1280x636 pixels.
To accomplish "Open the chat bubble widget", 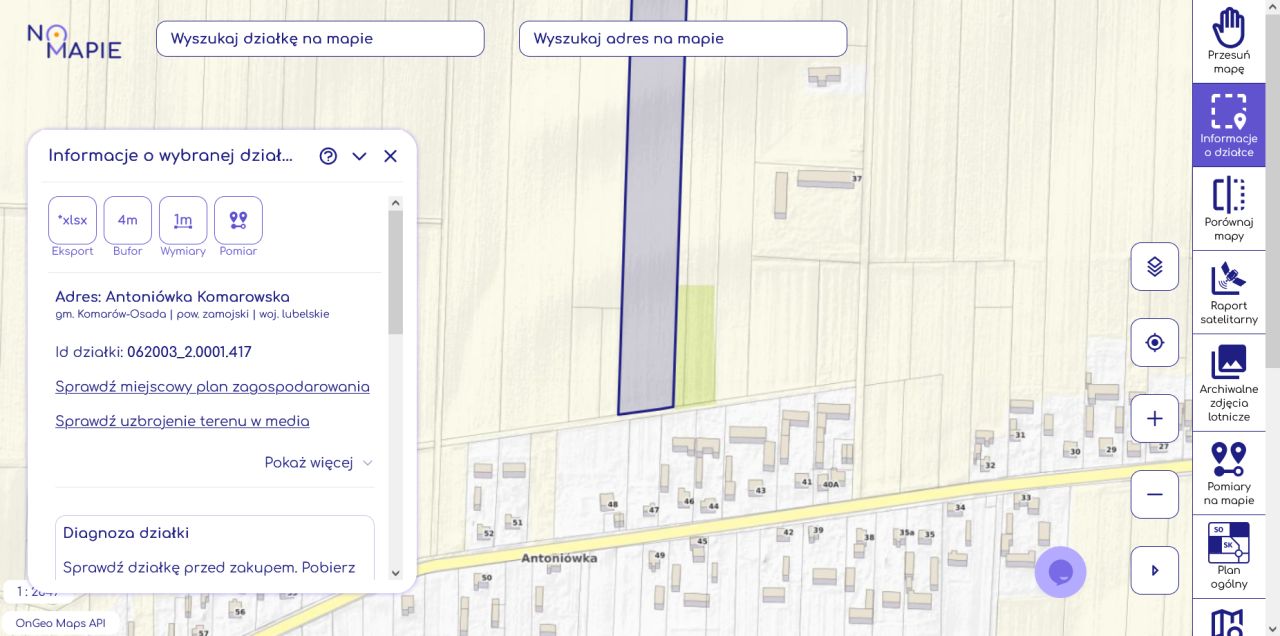I will tap(1060, 572).
